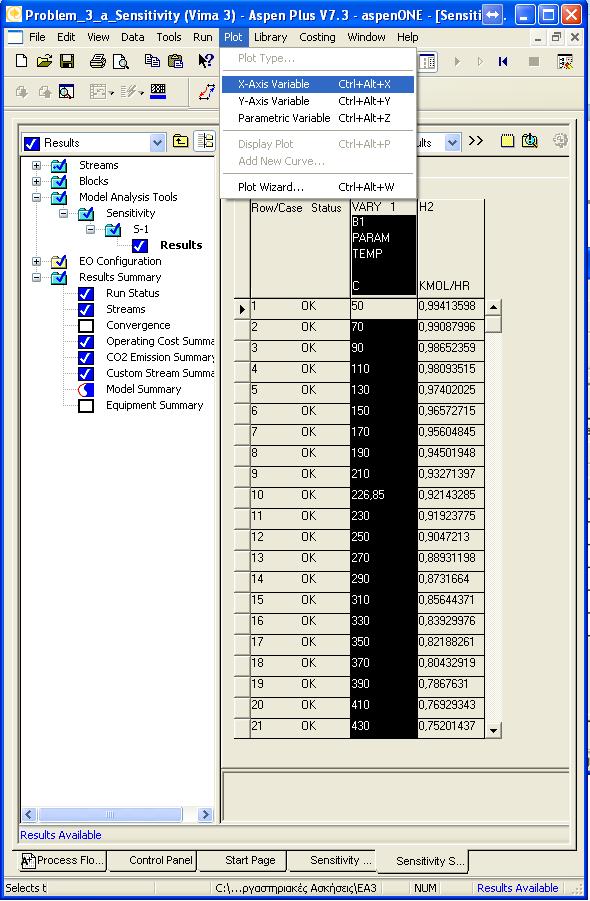Image resolution: width=590 pixels, height=901 pixels.
Task: Select X-Axis Variable menu entry
Action: point(318,84)
